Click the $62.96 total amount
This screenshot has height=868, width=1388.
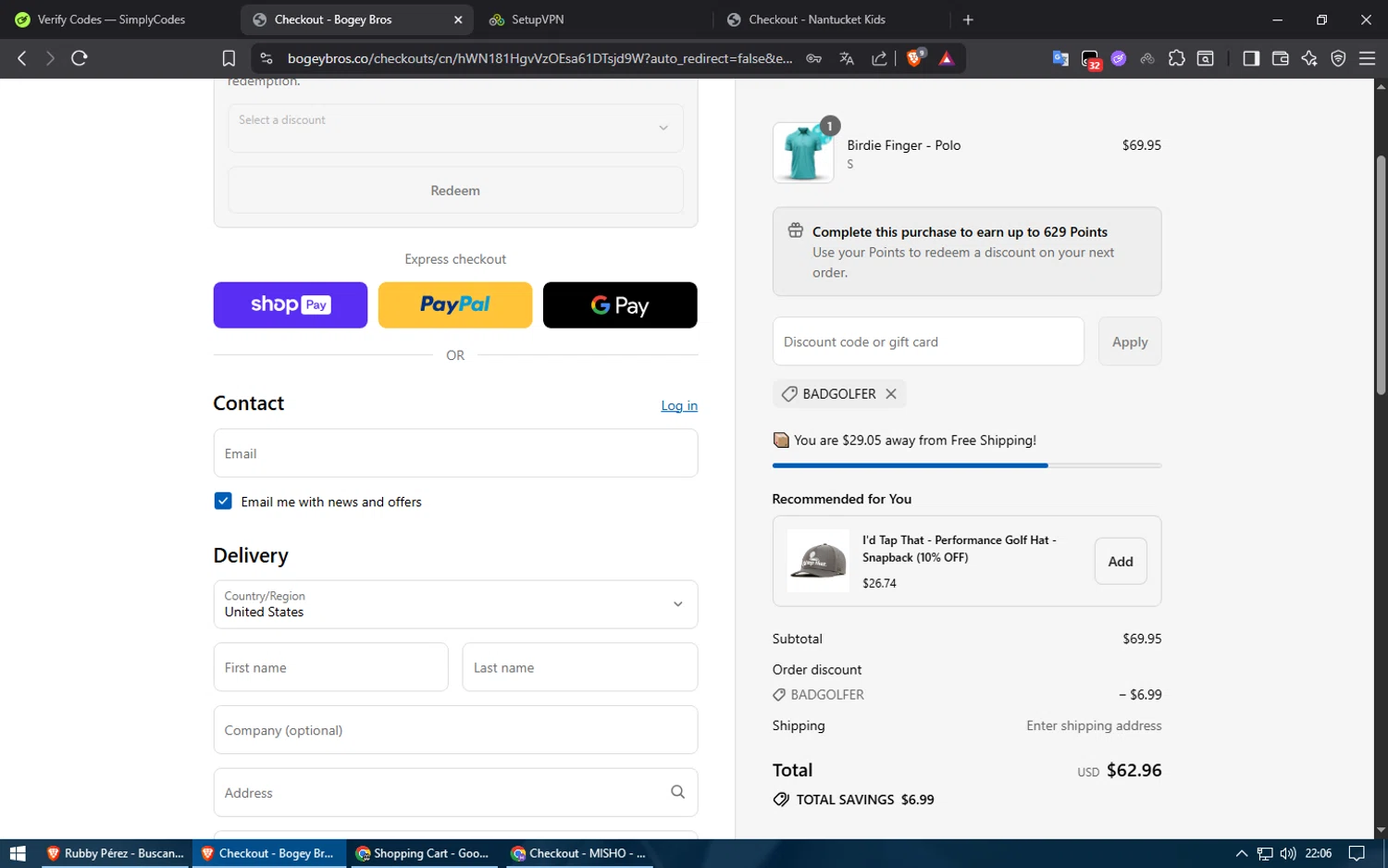click(x=1134, y=770)
